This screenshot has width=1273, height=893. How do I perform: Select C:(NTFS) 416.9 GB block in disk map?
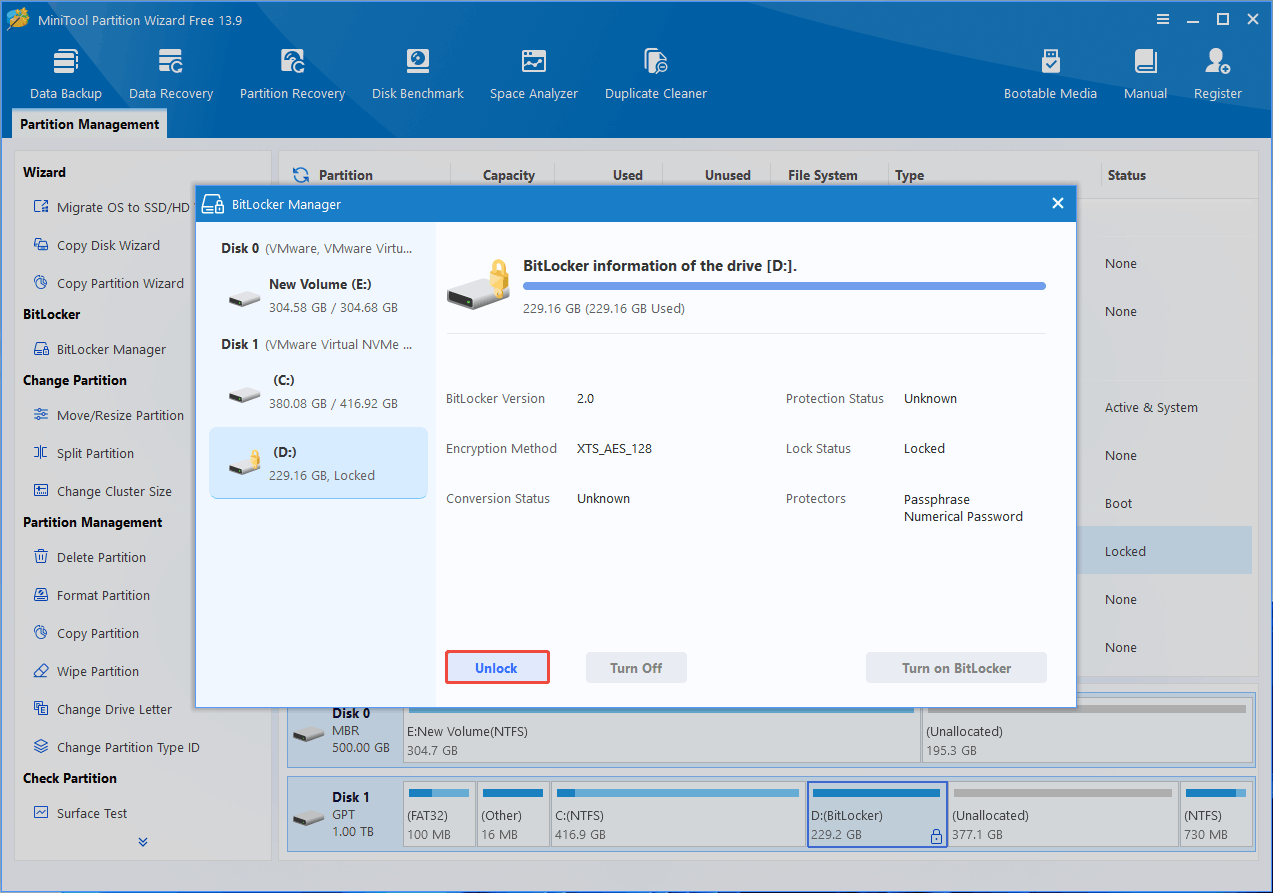pos(678,814)
